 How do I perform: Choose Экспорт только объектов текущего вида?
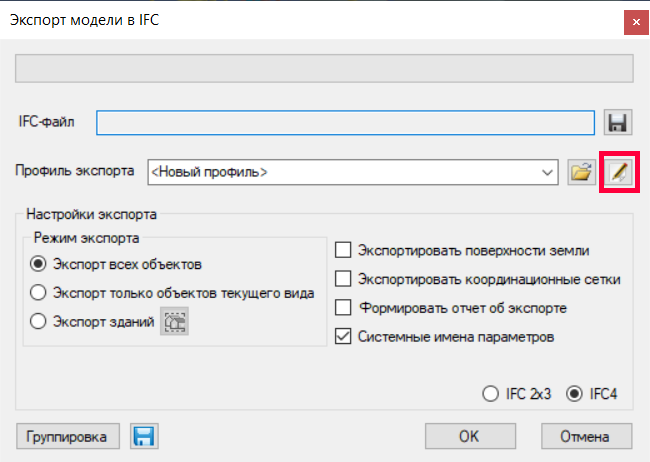(x=39, y=293)
